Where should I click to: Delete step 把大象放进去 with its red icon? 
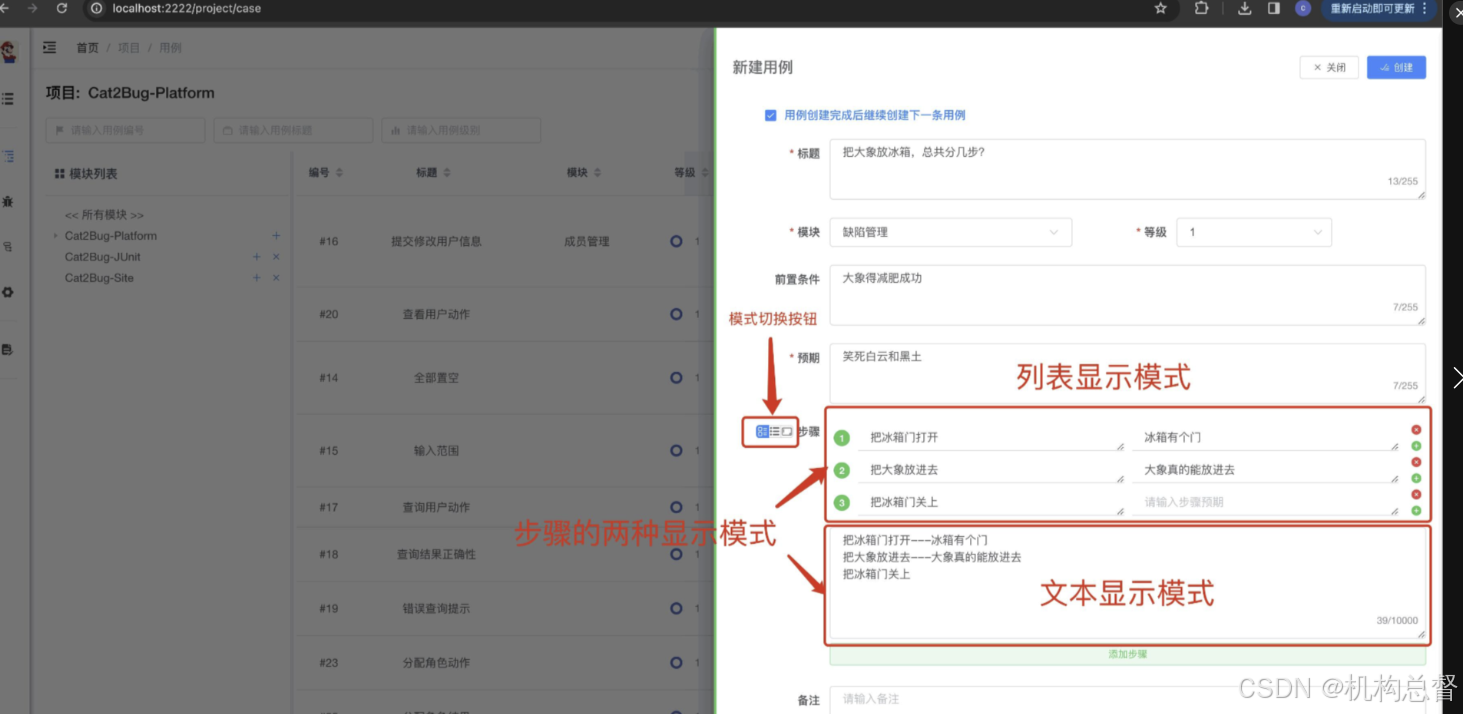coord(1416,462)
